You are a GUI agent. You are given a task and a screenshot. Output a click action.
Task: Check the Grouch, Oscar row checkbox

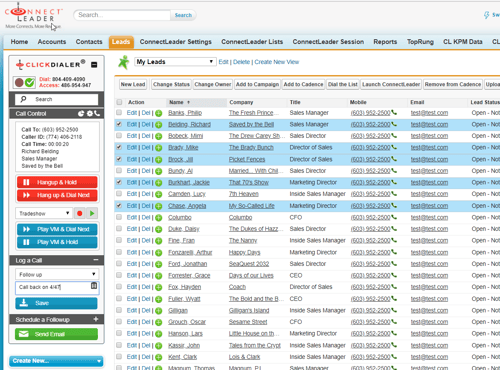[x=119, y=322]
